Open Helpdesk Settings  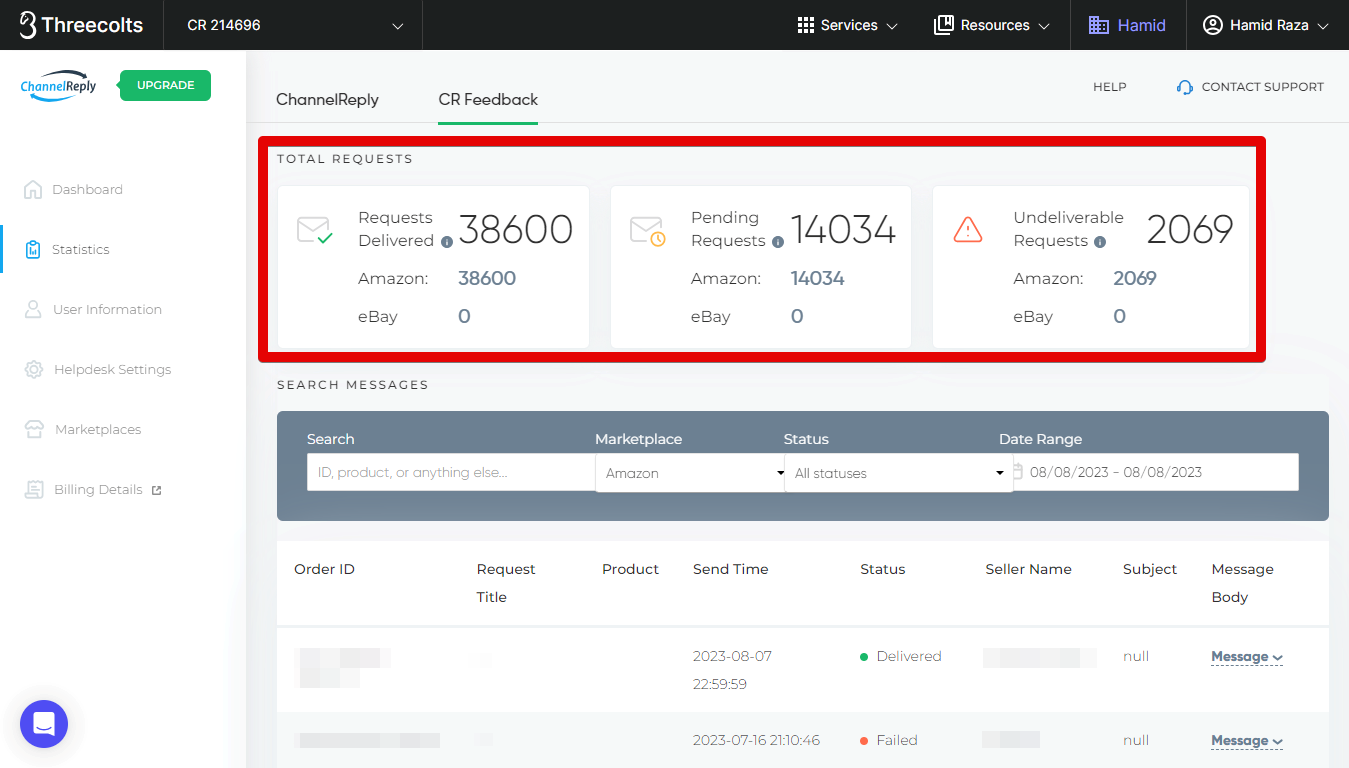[112, 369]
